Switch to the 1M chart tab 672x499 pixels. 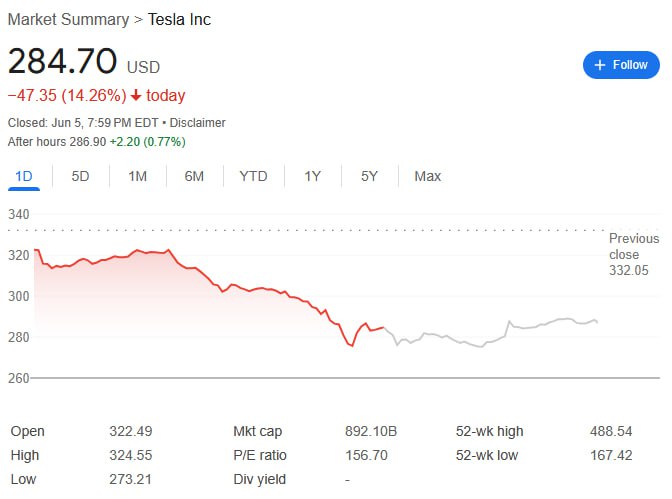click(x=137, y=177)
